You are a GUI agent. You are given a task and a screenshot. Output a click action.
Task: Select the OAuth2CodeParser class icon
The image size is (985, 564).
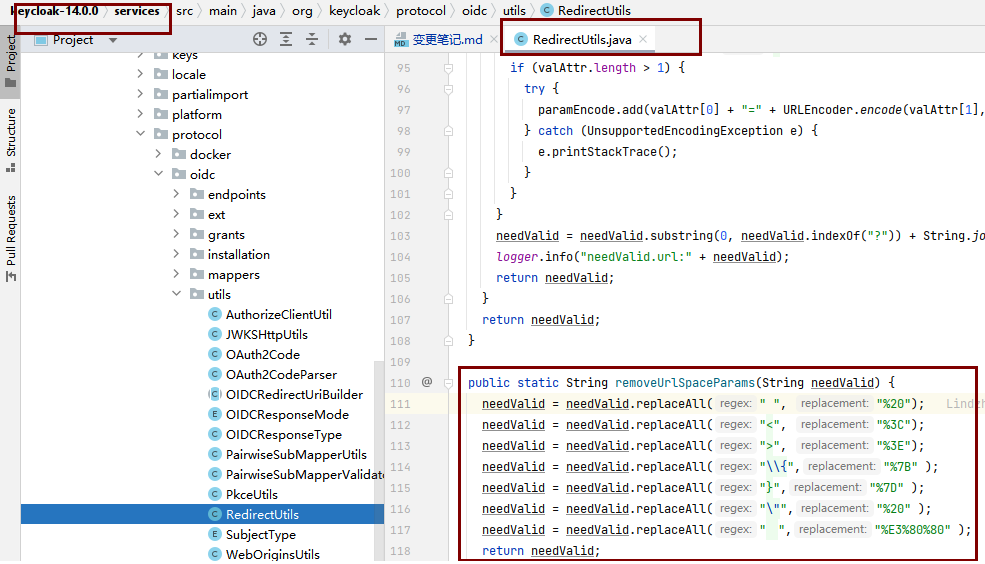point(215,374)
